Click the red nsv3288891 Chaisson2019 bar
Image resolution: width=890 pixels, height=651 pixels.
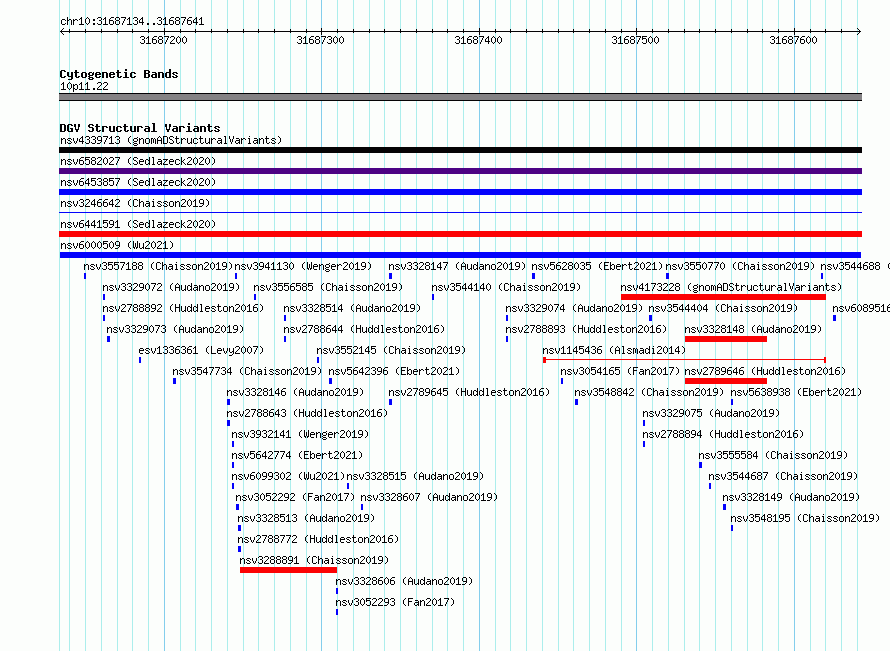point(288,570)
